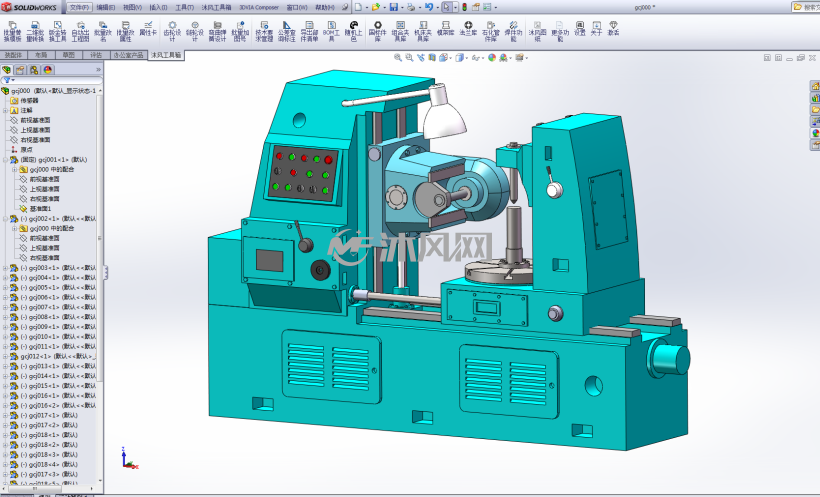Open the 组合夹具库 library

pos(400,31)
